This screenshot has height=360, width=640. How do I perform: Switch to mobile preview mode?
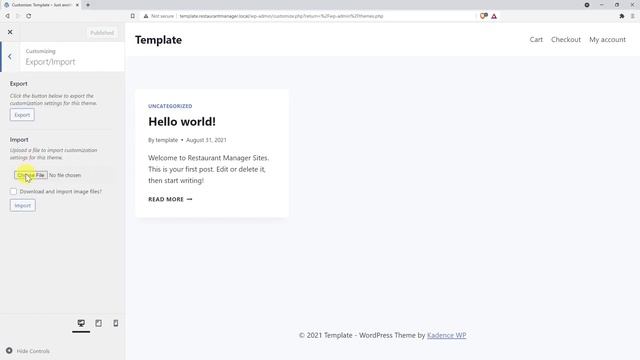pyautogui.click(x=116, y=323)
